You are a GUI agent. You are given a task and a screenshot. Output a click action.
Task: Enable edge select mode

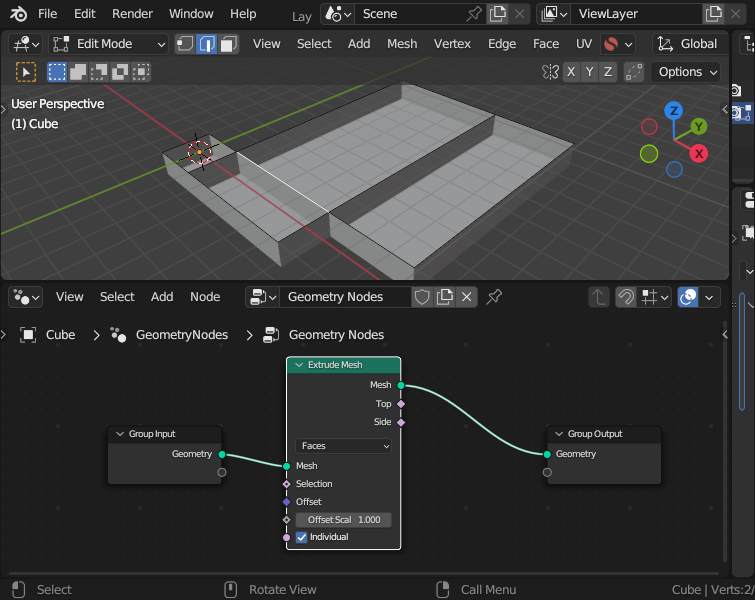point(207,44)
